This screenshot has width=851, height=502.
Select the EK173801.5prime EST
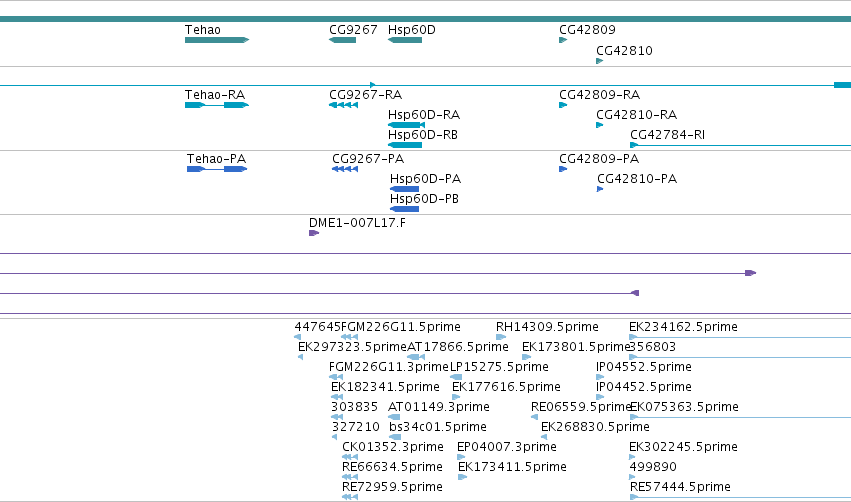click(x=526, y=357)
